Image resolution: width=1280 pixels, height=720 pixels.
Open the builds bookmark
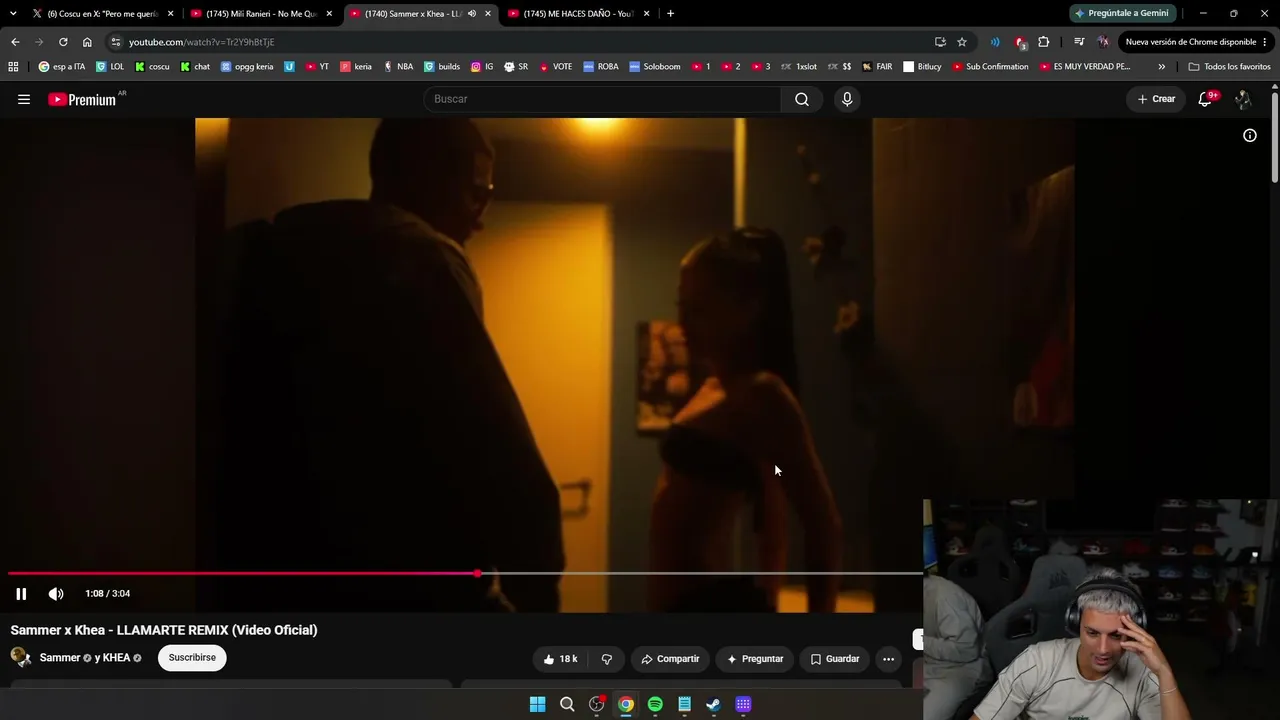coord(442,67)
